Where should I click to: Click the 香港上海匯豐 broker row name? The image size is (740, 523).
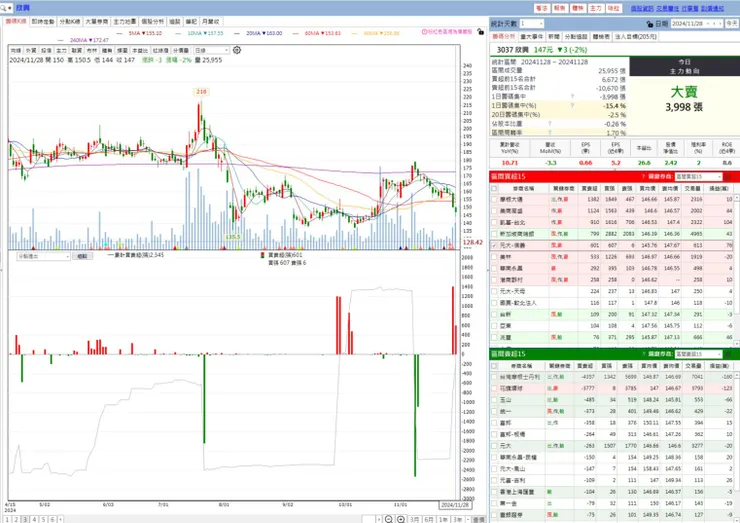517,492
